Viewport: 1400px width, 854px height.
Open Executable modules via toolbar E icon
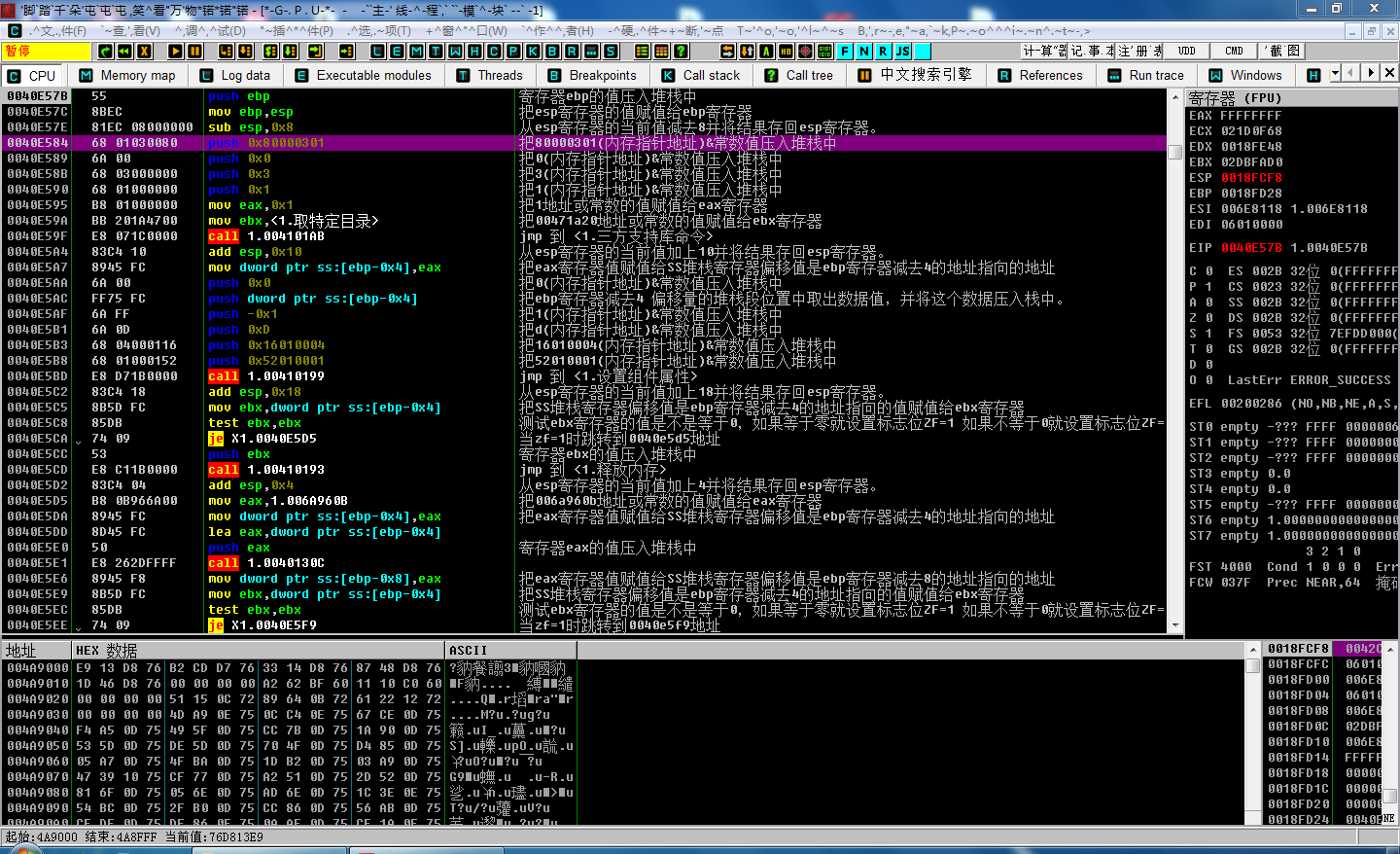point(397,51)
